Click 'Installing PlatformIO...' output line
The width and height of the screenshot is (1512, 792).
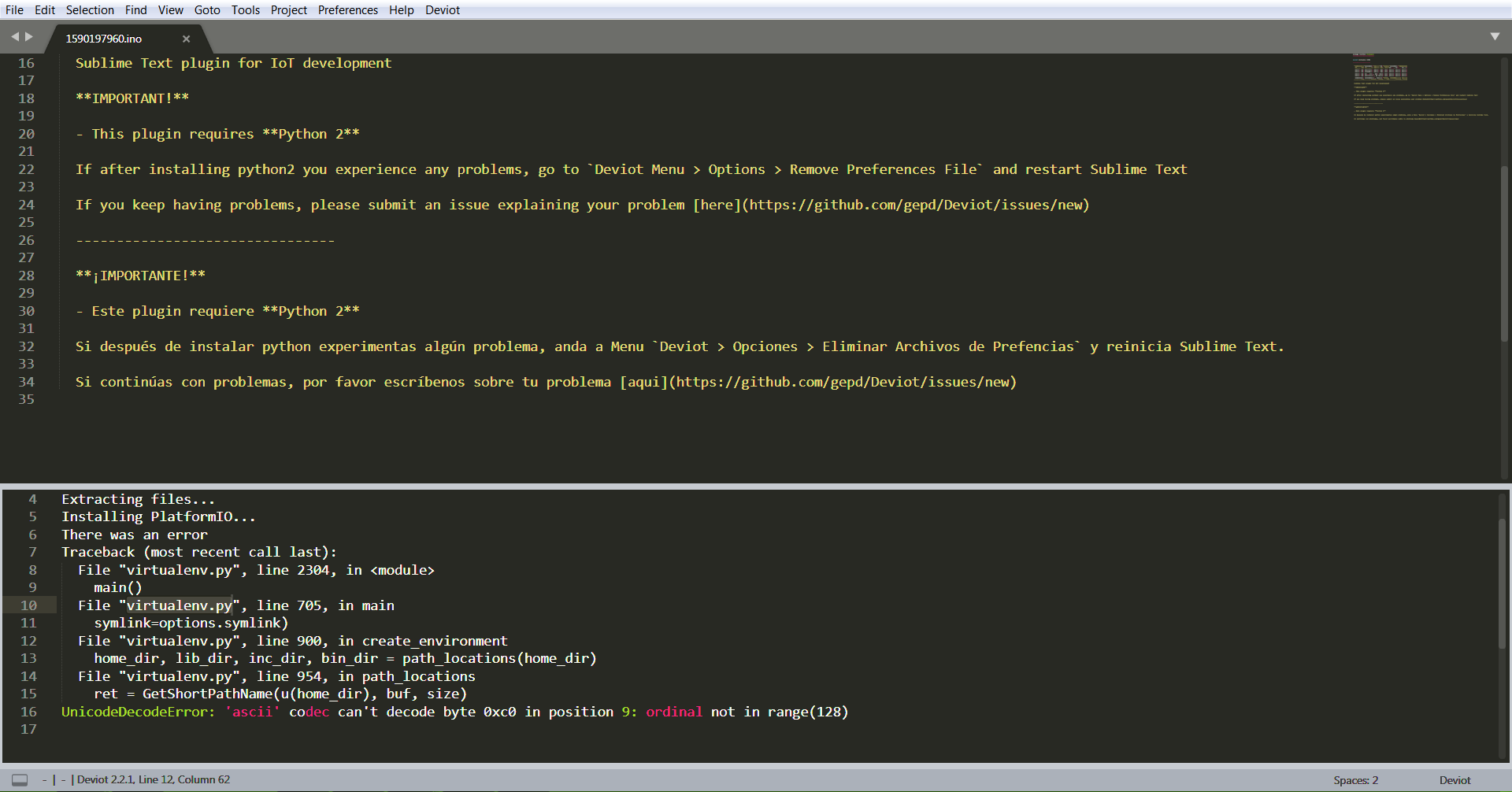[158, 516]
